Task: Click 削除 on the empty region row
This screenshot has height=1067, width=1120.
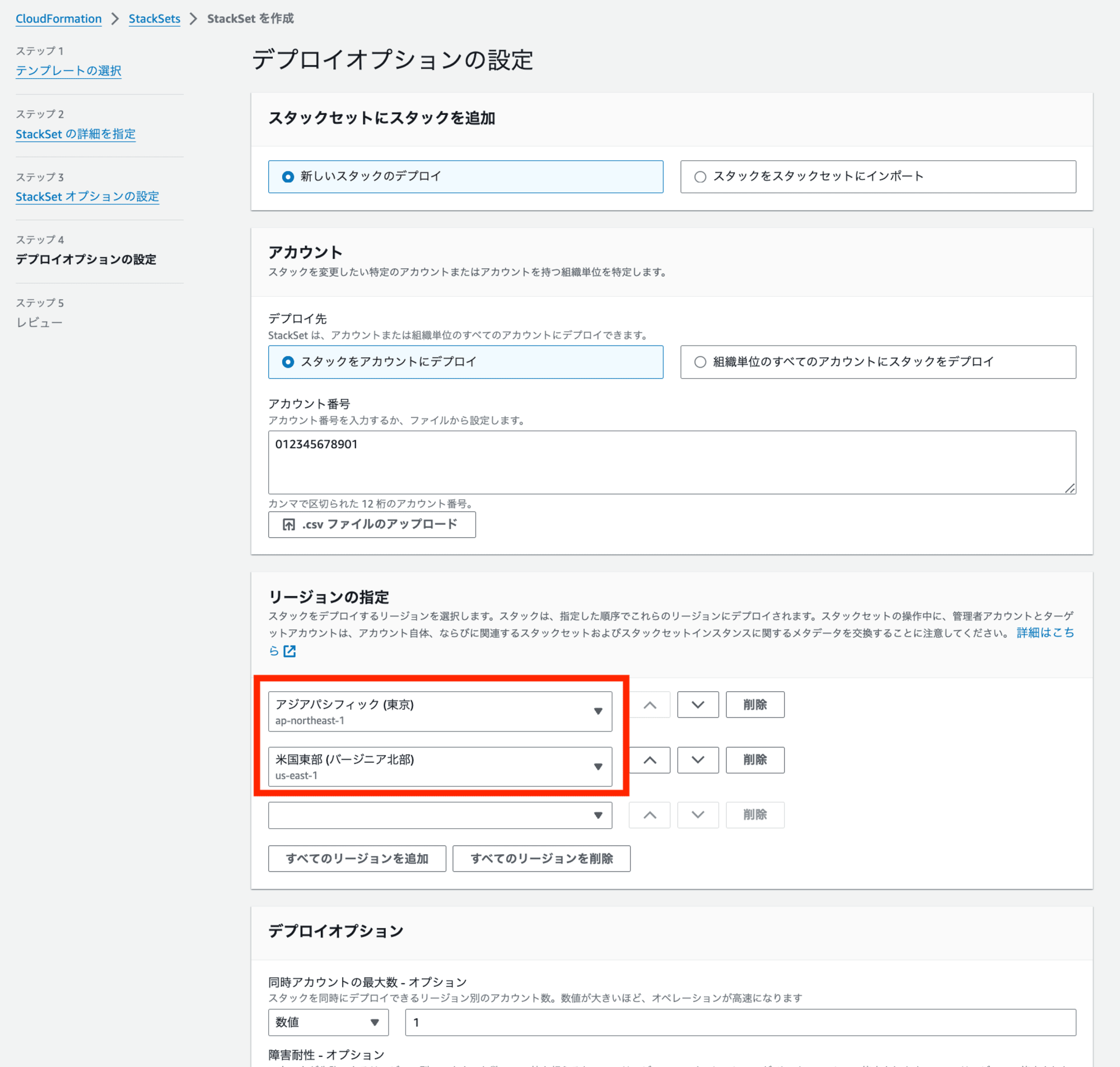Action: click(755, 815)
